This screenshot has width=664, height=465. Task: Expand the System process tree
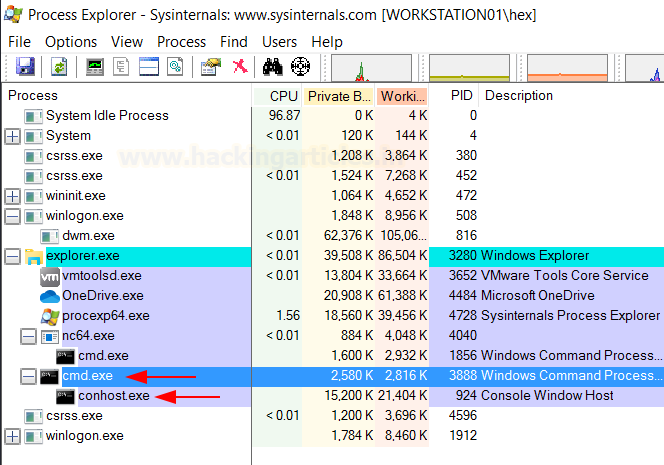pyautogui.click(x=12, y=136)
